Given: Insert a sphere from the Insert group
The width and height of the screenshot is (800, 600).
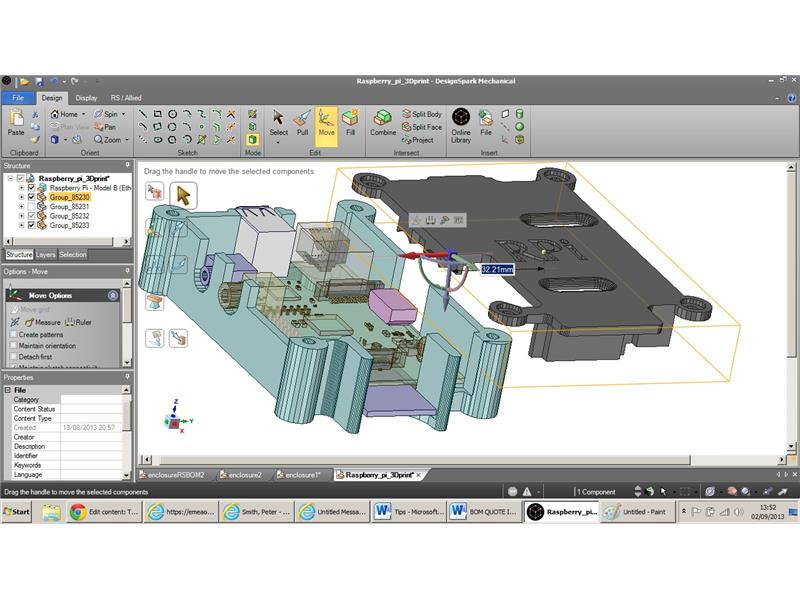Looking at the screenshot, I should click(x=519, y=127).
